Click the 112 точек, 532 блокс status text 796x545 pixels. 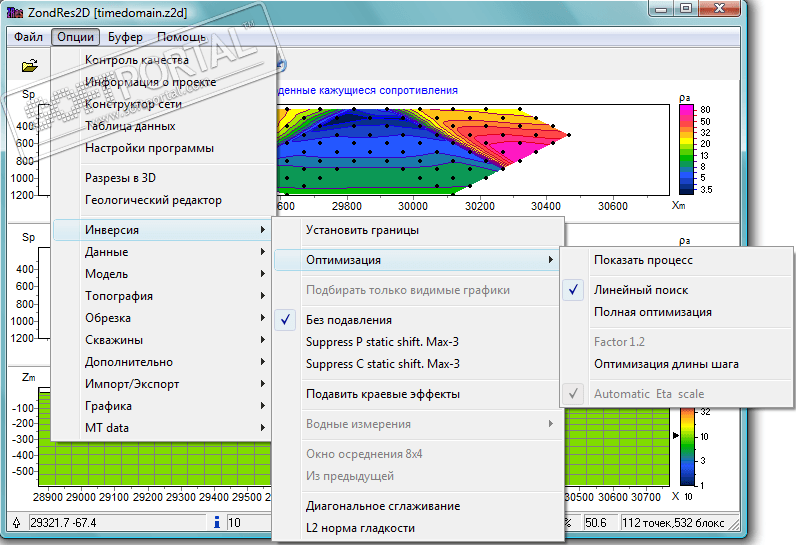674,523
